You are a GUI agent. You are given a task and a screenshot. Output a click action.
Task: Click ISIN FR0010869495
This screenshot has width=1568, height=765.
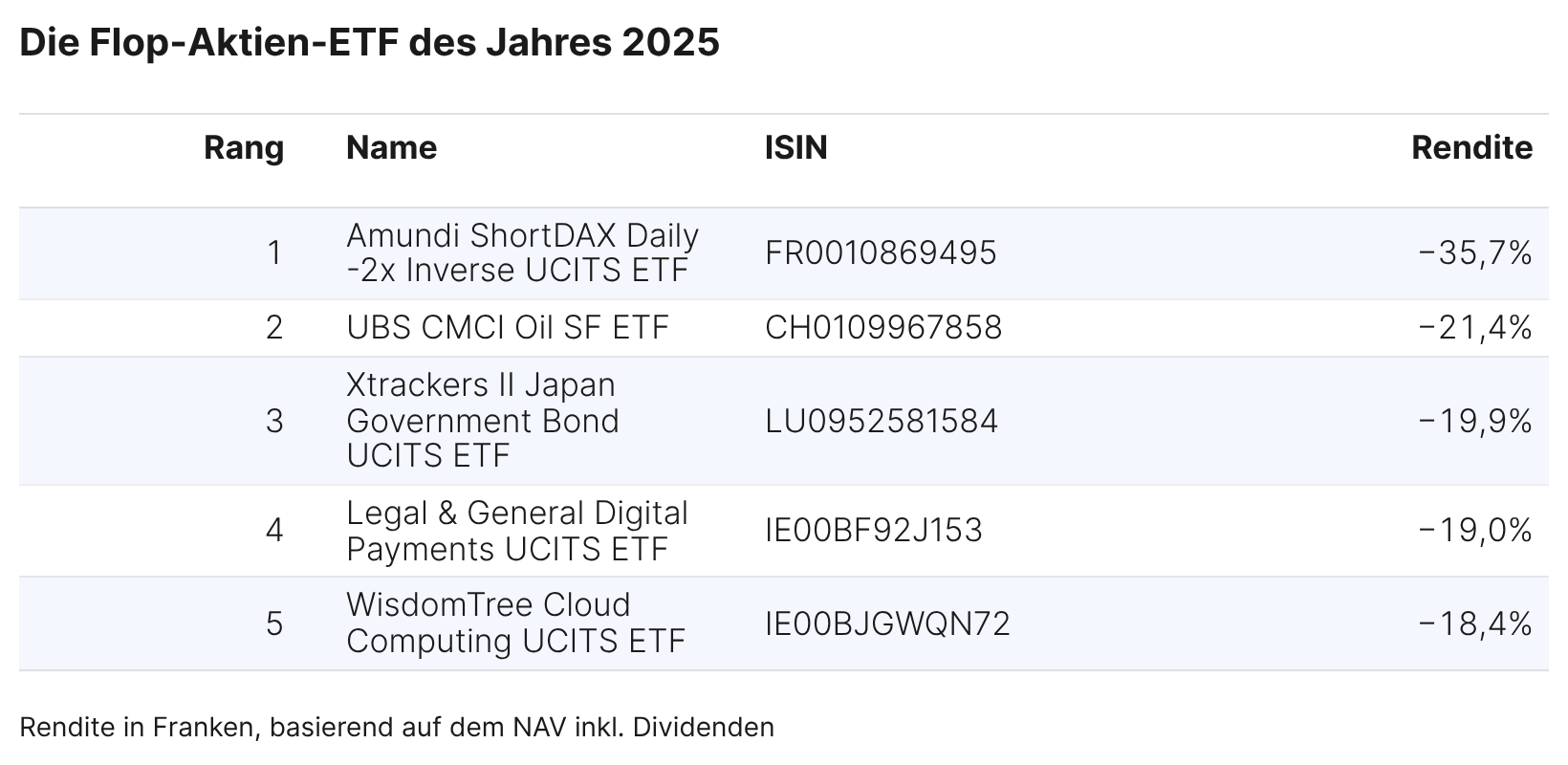(881, 253)
